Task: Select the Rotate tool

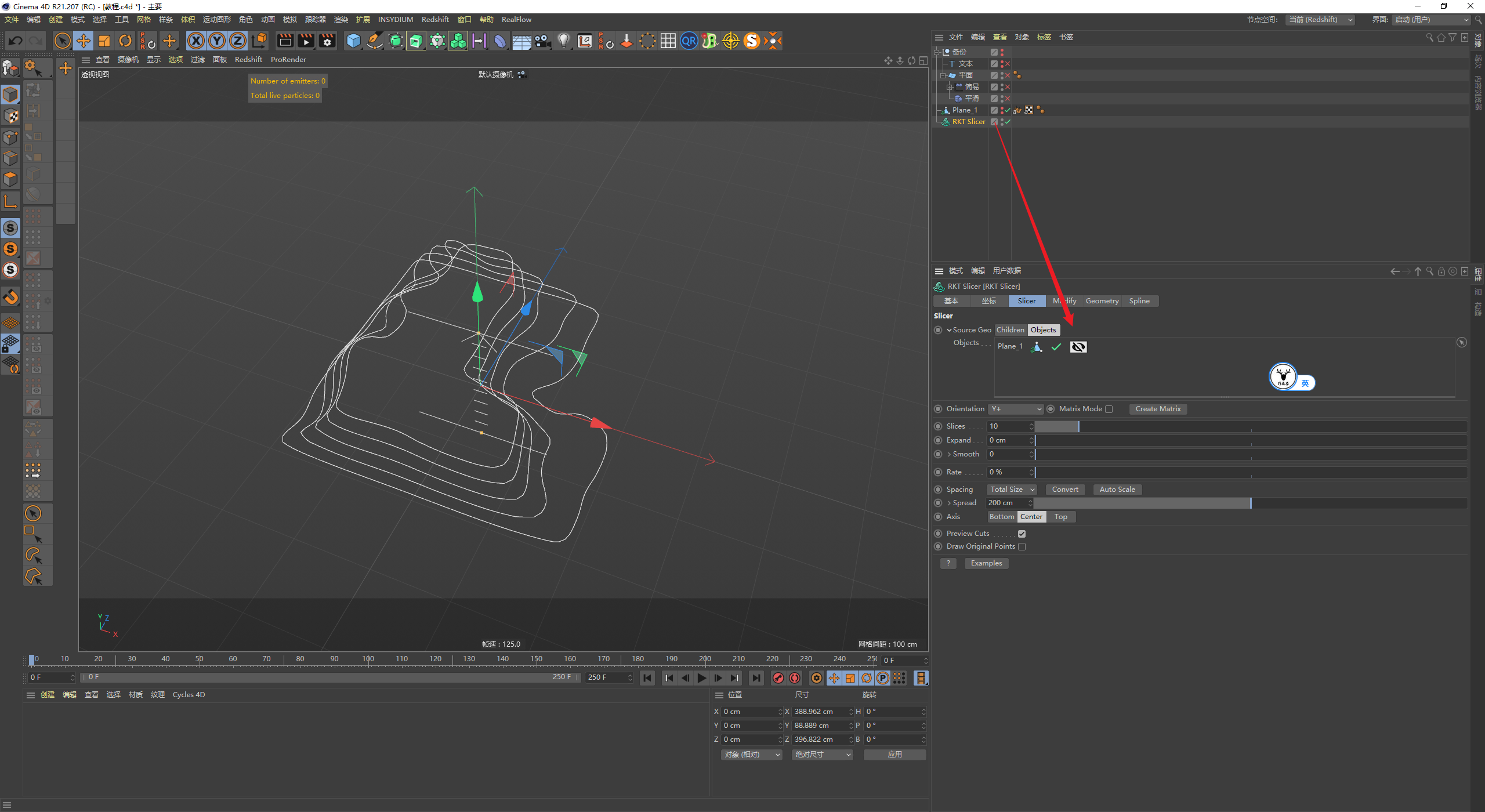Action: [125, 41]
